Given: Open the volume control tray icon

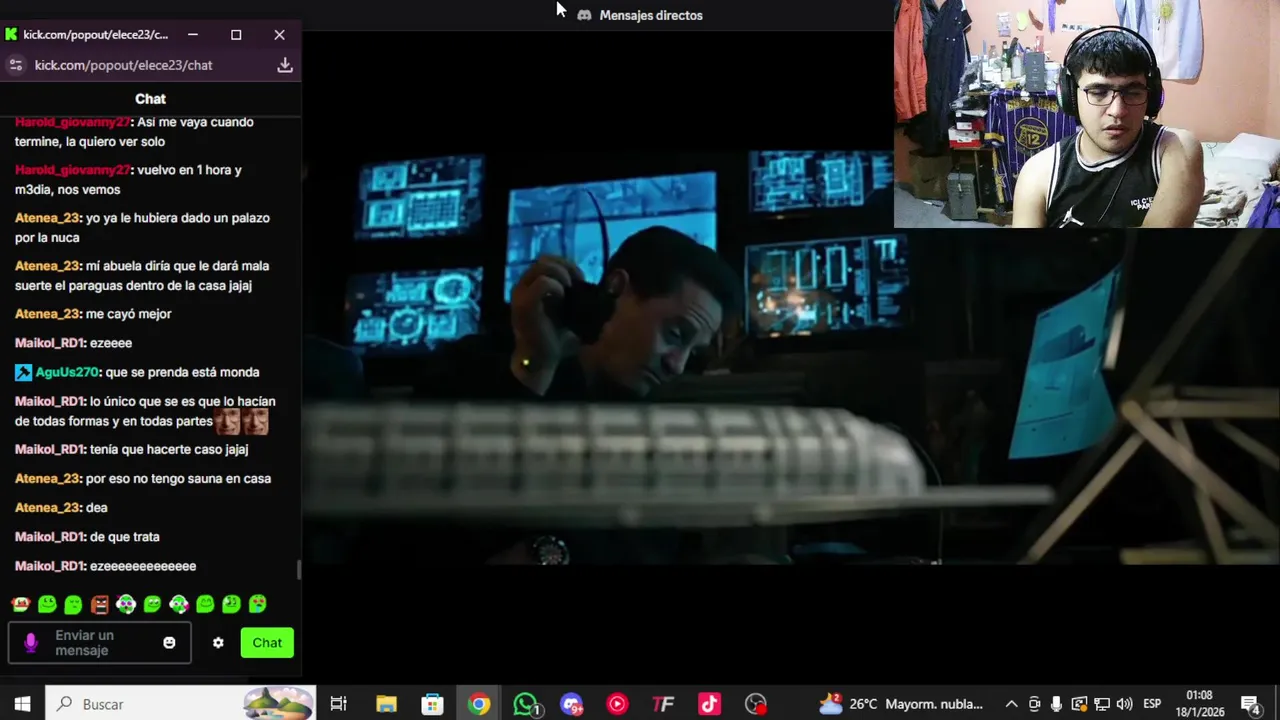Looking at the screenshot, I should click(1124, 704).
